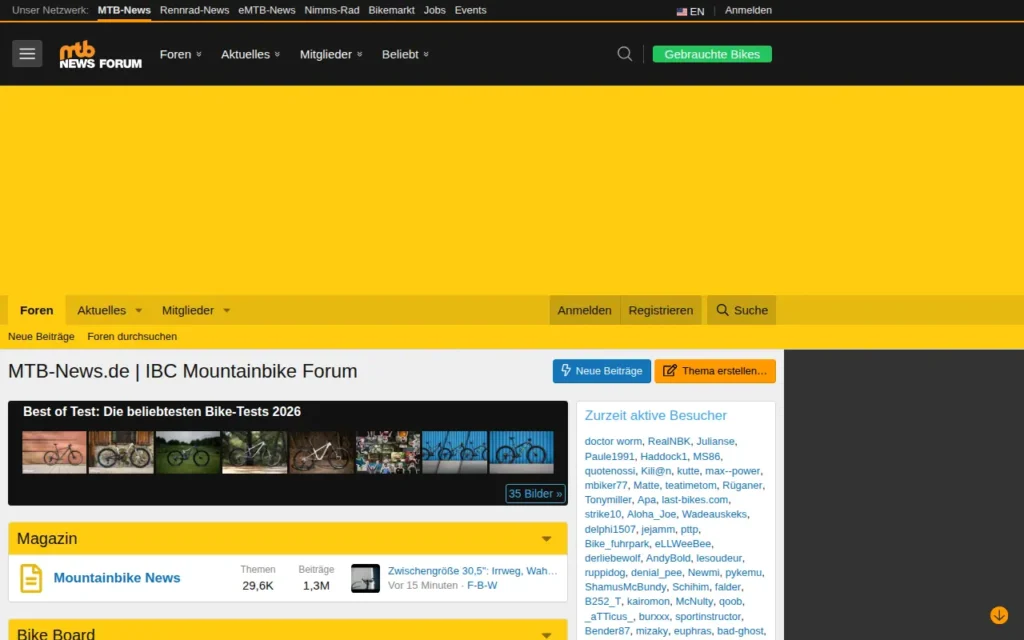The image size is (1024, 640).
Task: Open Neue Beiträge sub-navigation link
Action: 41,336
